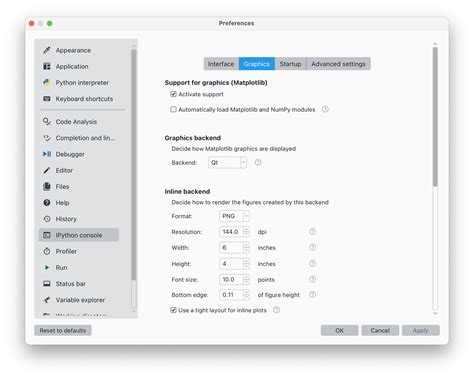The image size is (474, 378).
Task: Toggle Activate support checkbox
Action: coord(173,94)
